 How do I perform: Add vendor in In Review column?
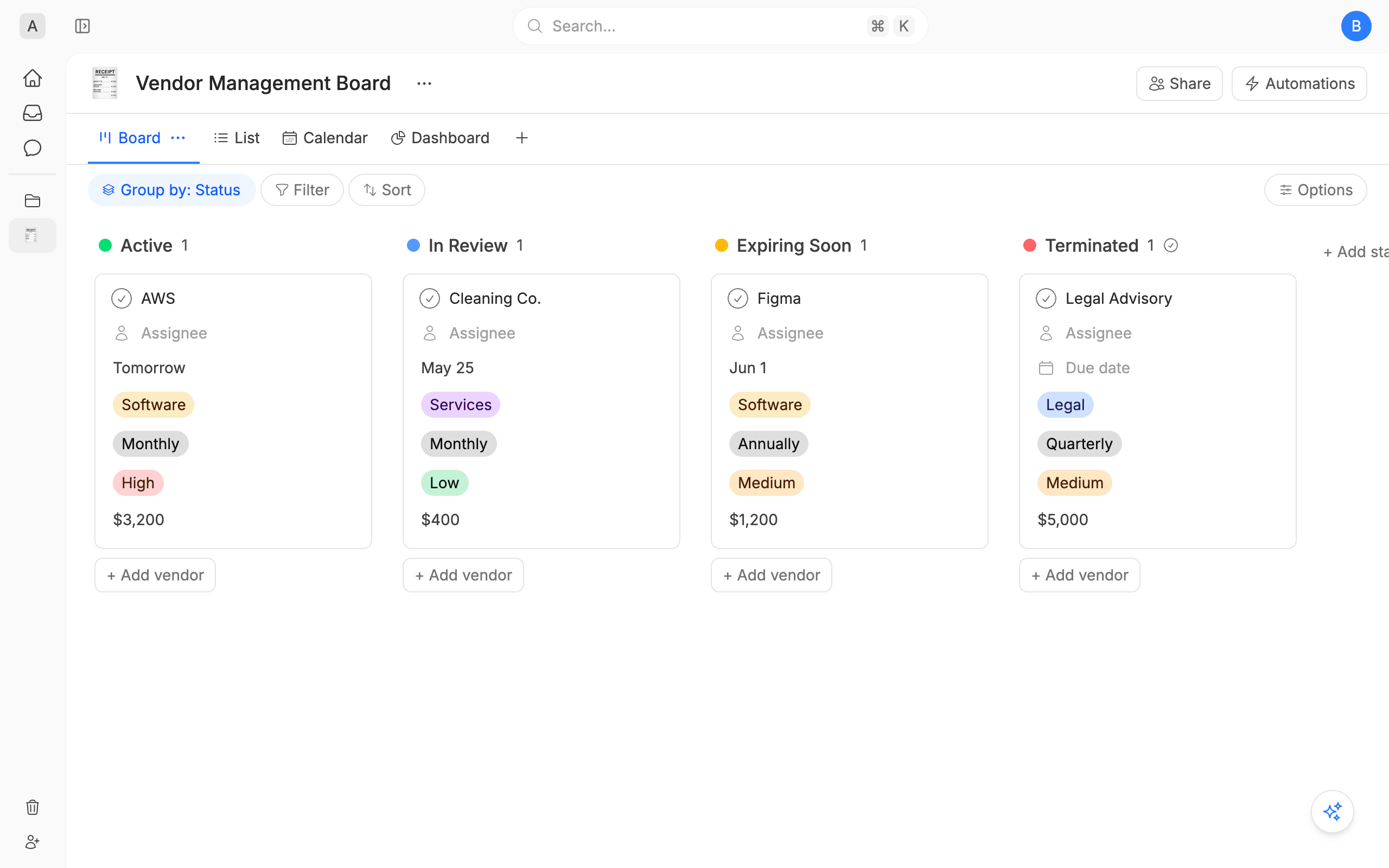(463, 575)
